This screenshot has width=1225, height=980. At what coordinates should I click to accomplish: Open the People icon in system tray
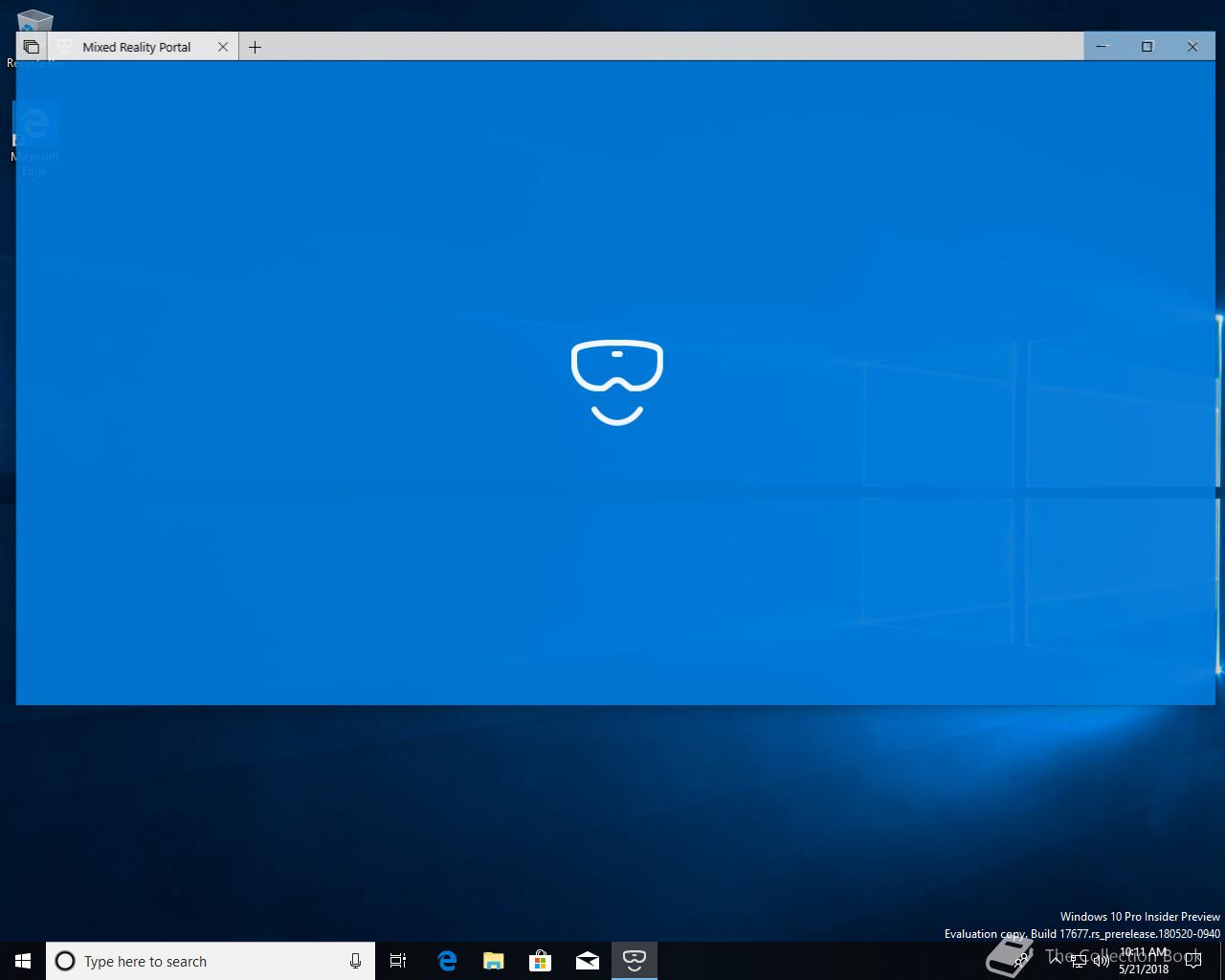[x=1022, y=961]
